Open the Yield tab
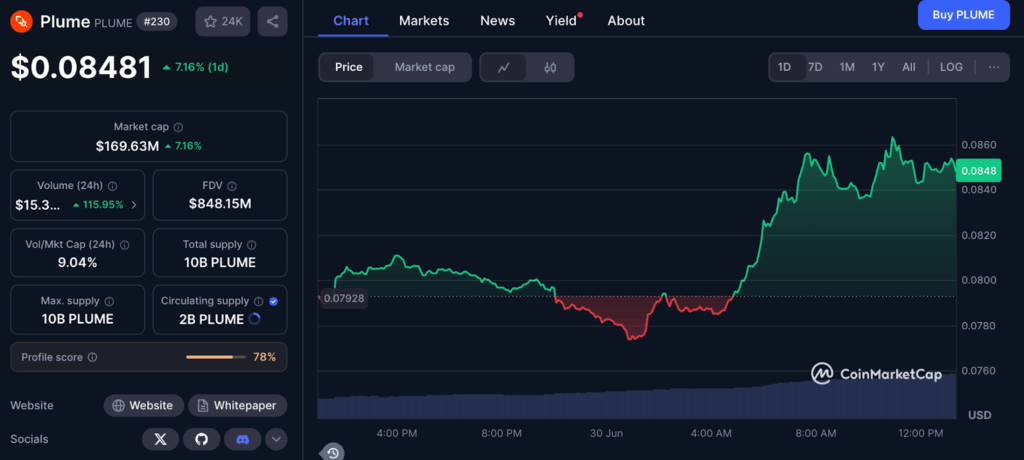The width and height of the screenshot is (1024, 460). [x=561, y=21]
